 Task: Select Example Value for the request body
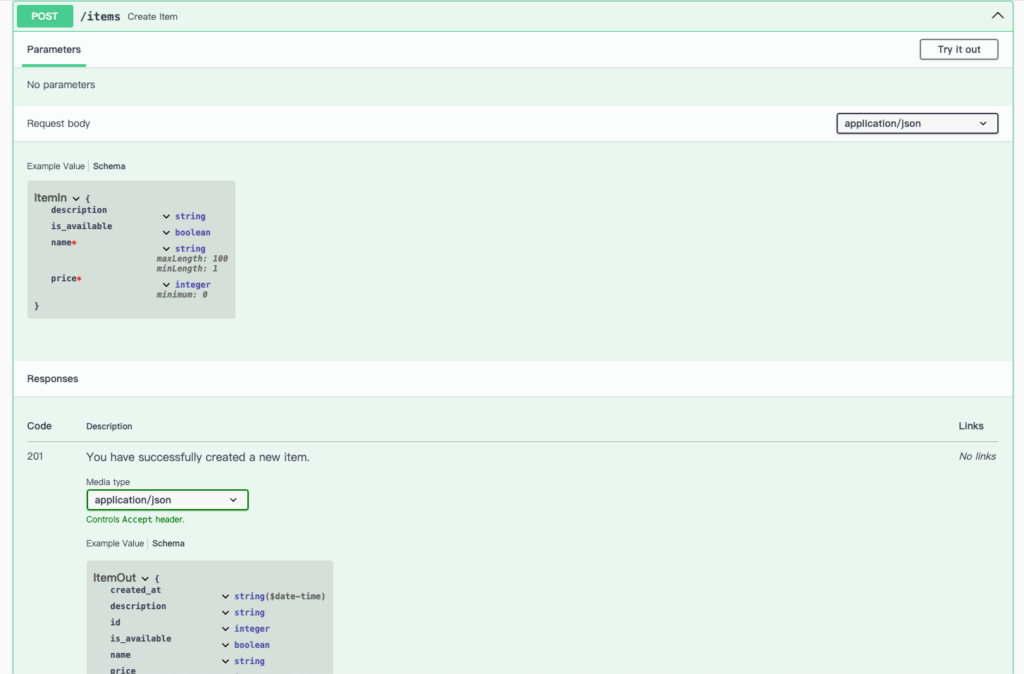[x=55, y=166]
